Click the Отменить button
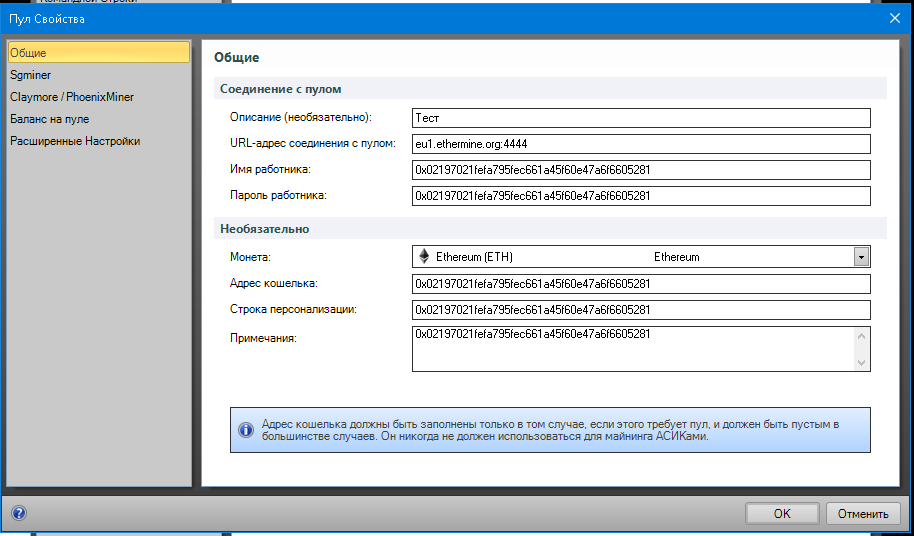The height and width of the screenshot is (536, 914). (x=863, y=513)
